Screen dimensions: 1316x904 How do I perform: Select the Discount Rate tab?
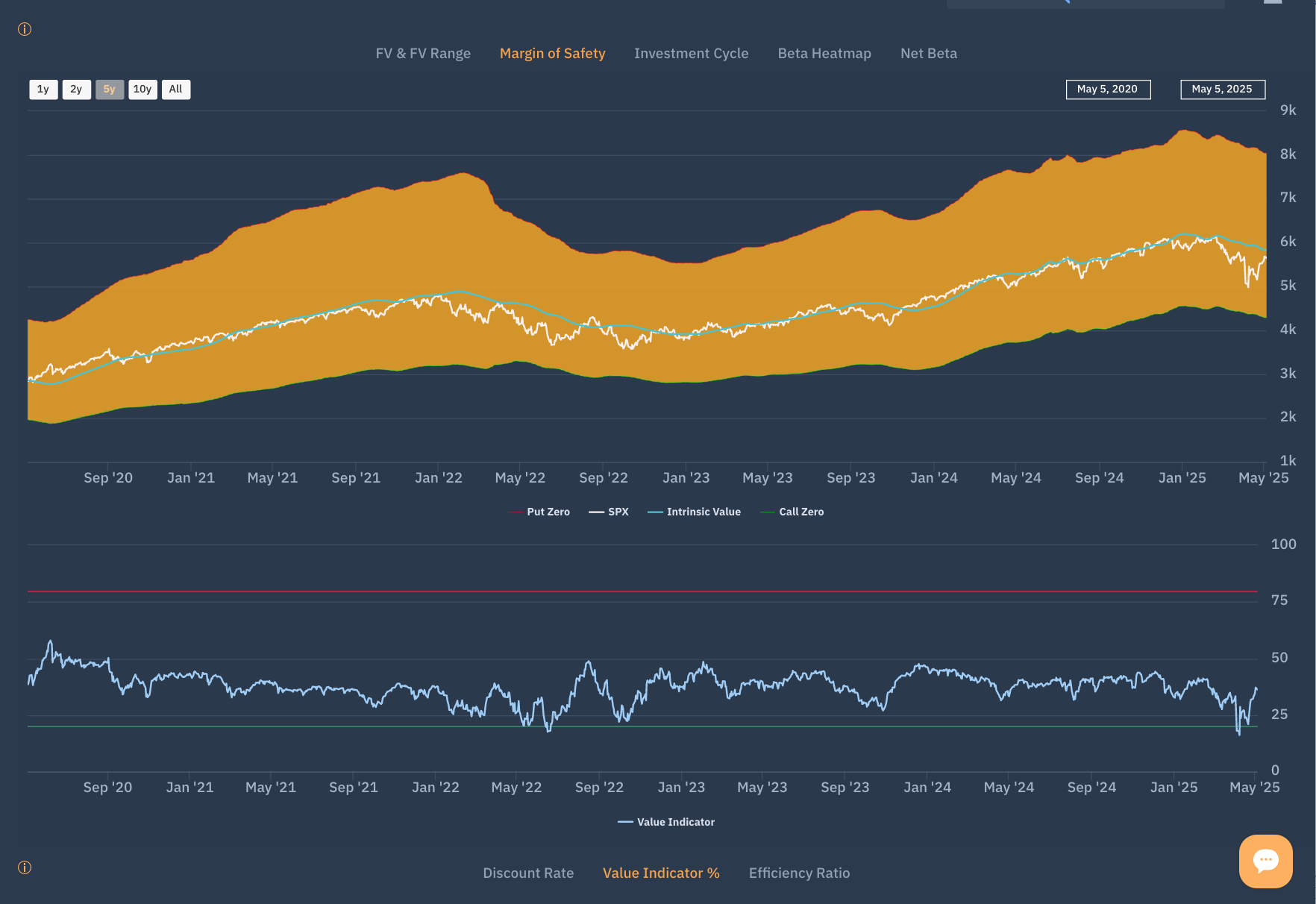[528, 873]
